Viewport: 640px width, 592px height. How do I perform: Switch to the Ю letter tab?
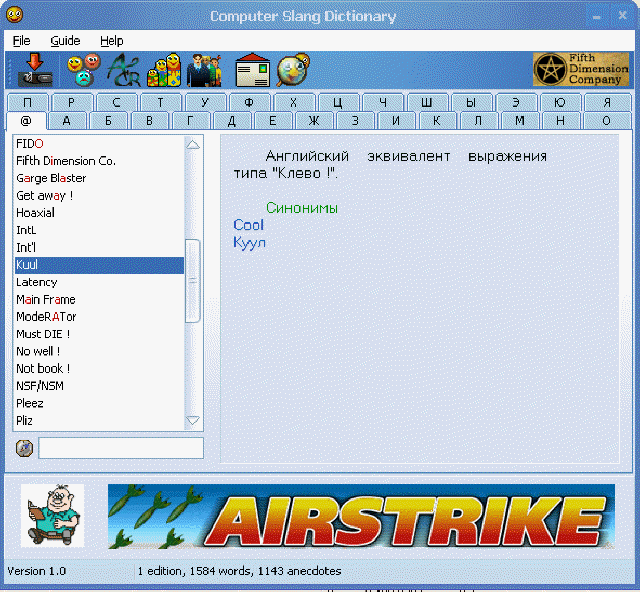point(560,102)
